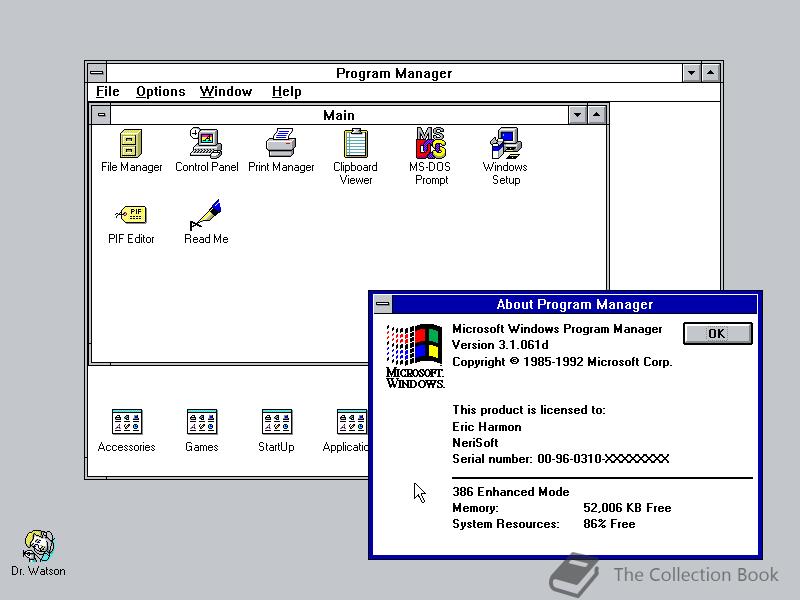Click the copyright 1985-1992 Microsoft Corp. line
Image resolution: width=800 pixels, height=600 pixels.
click(562, 362)
